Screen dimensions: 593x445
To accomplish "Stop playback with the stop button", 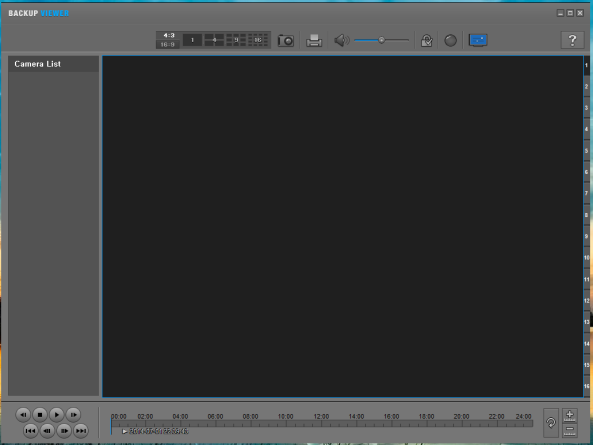I will [40, 415].
